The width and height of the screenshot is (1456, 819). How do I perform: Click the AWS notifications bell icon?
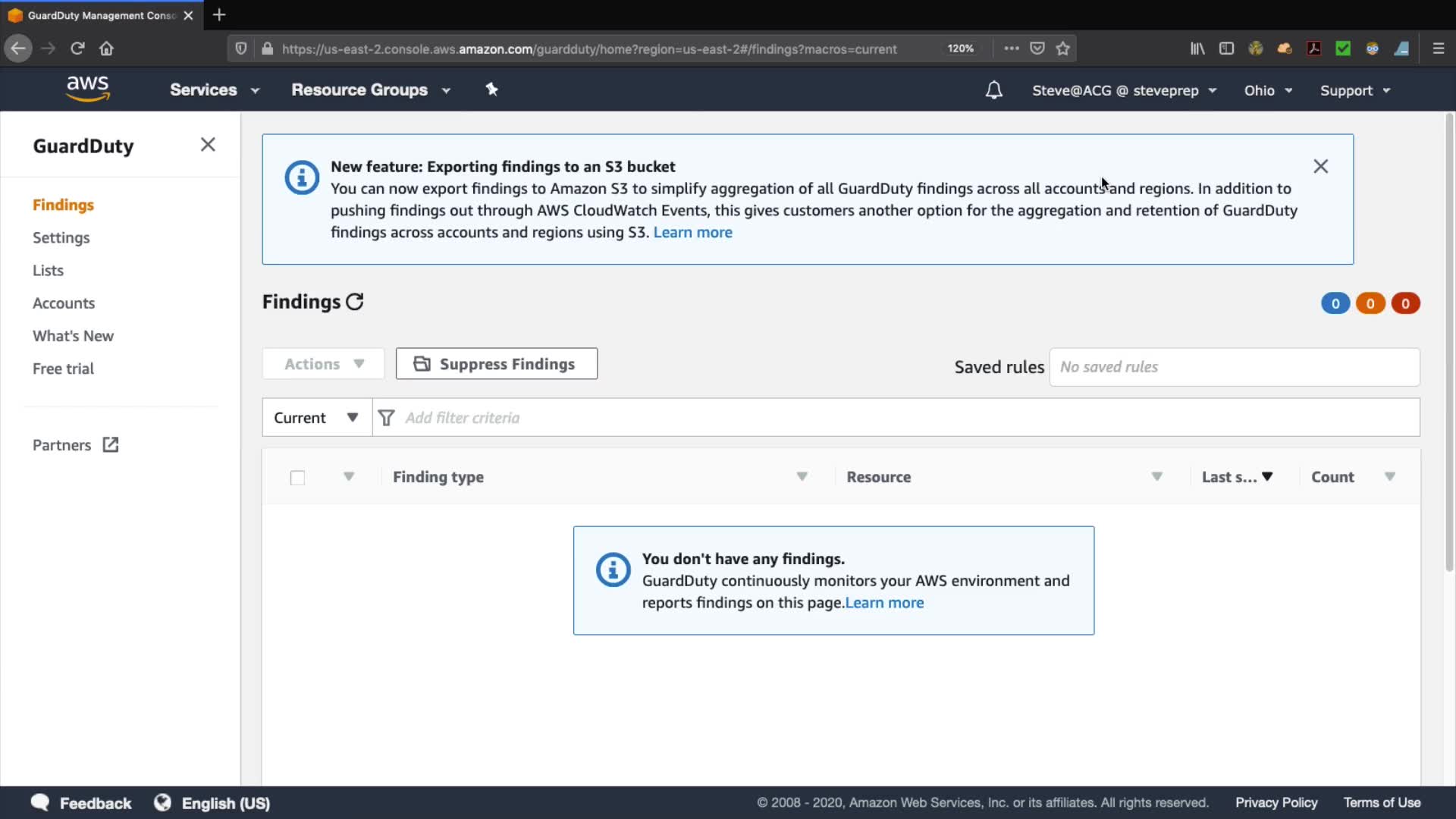tap(993, 90)
